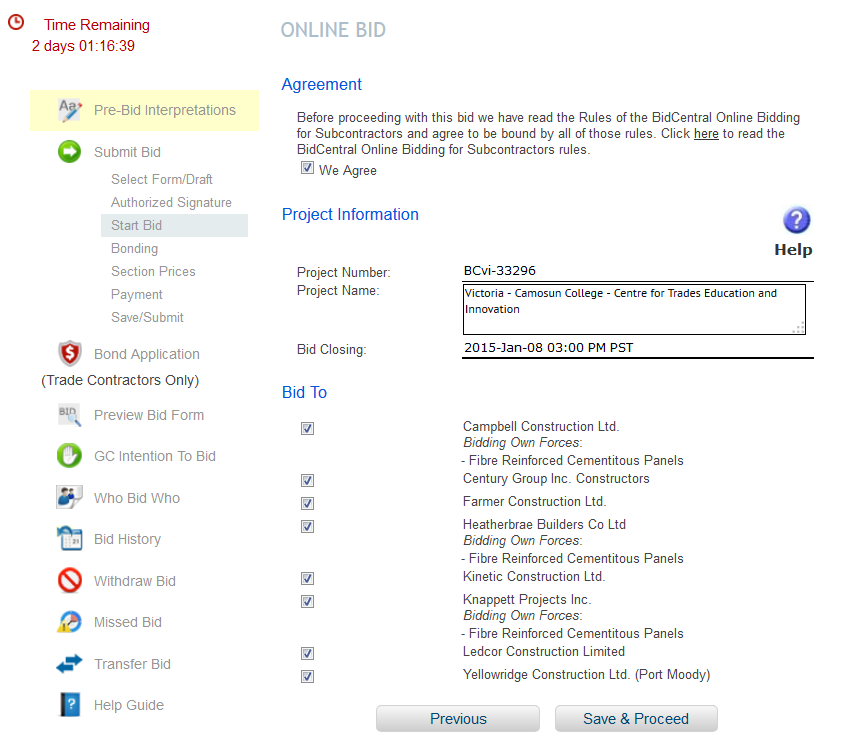Click the Transfer Bid arrows icon
The image size is (842, 749).
(x=69, y=664)
